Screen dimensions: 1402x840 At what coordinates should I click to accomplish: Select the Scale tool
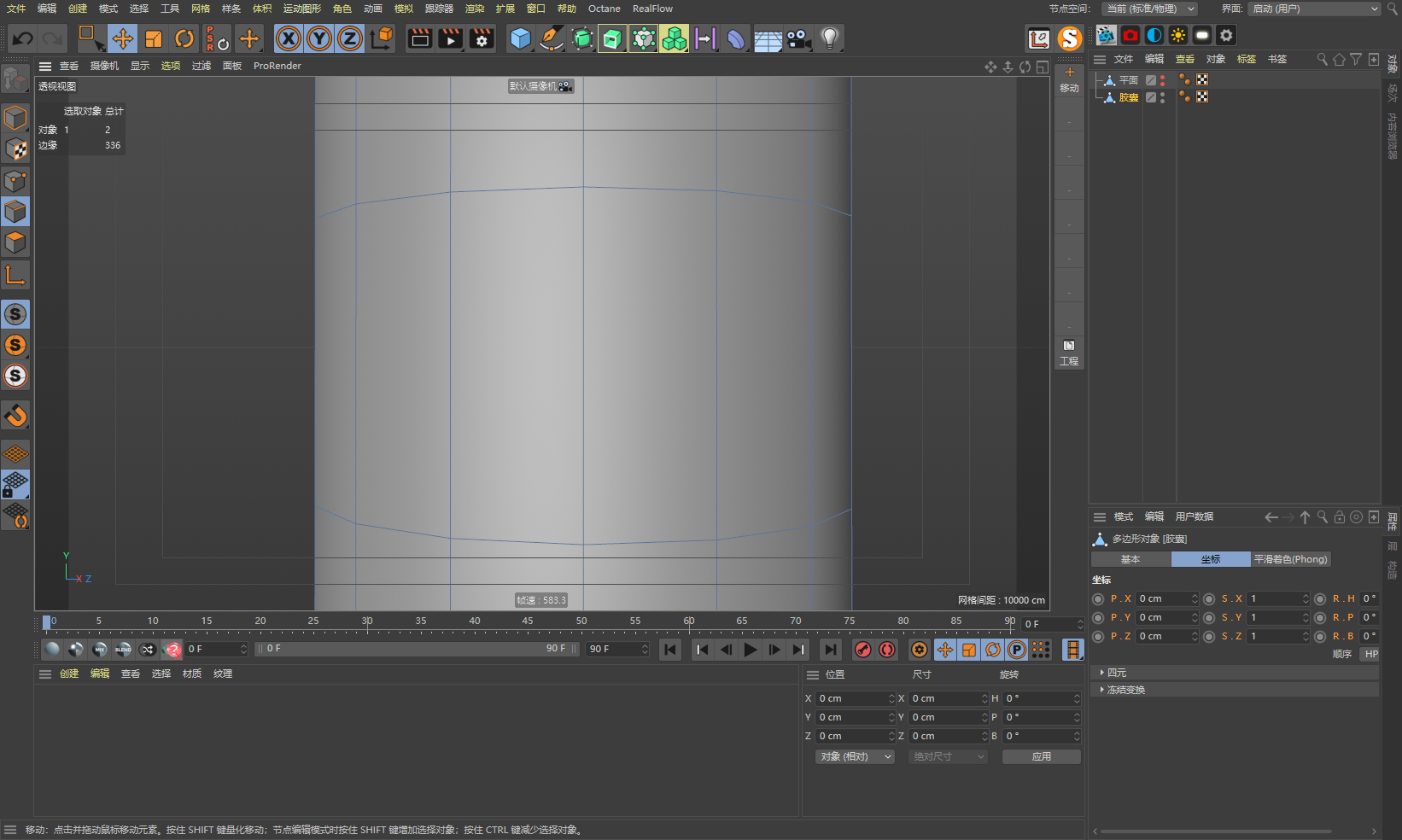pos(154,38)
